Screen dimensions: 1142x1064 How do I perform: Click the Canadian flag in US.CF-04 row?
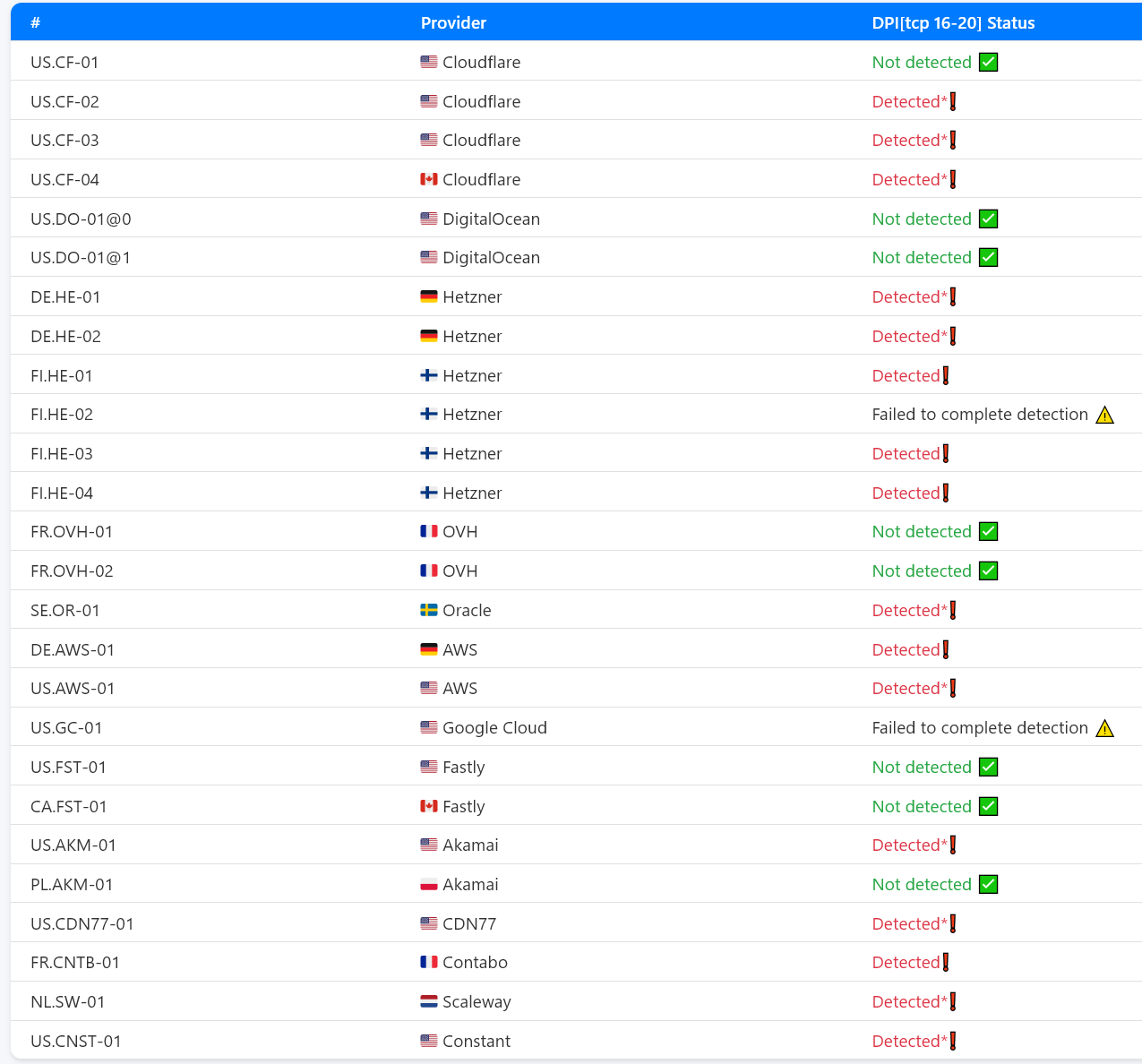tap(429, 179)
